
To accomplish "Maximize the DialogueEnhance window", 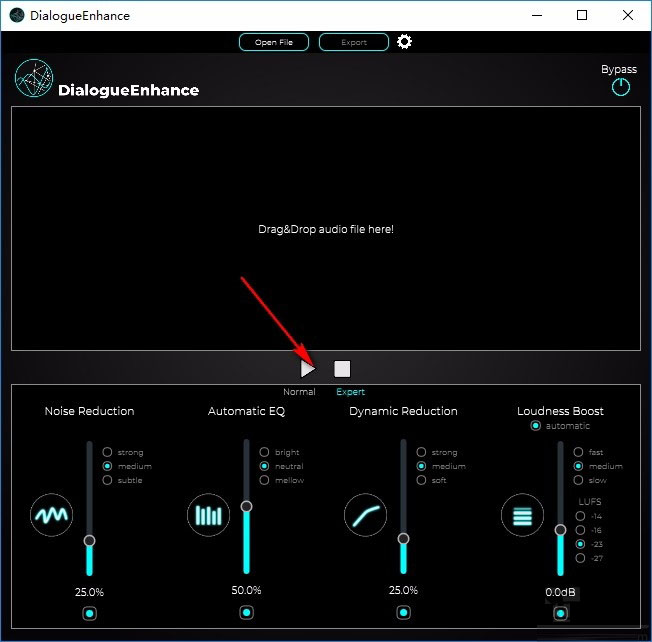I will 582,15.
